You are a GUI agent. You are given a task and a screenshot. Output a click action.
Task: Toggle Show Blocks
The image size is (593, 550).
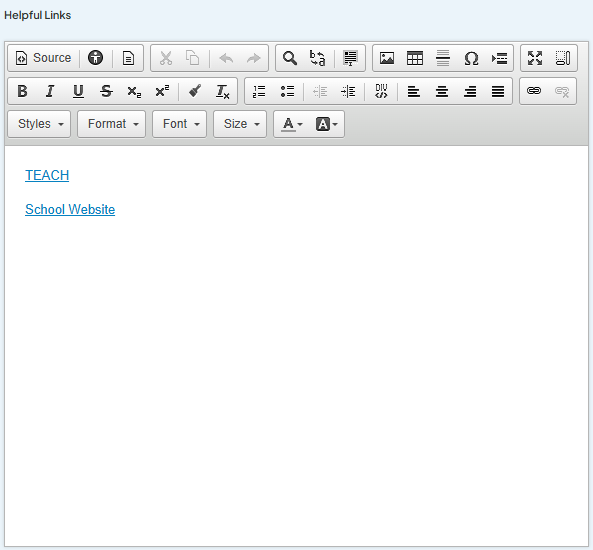tap(563, 58)
